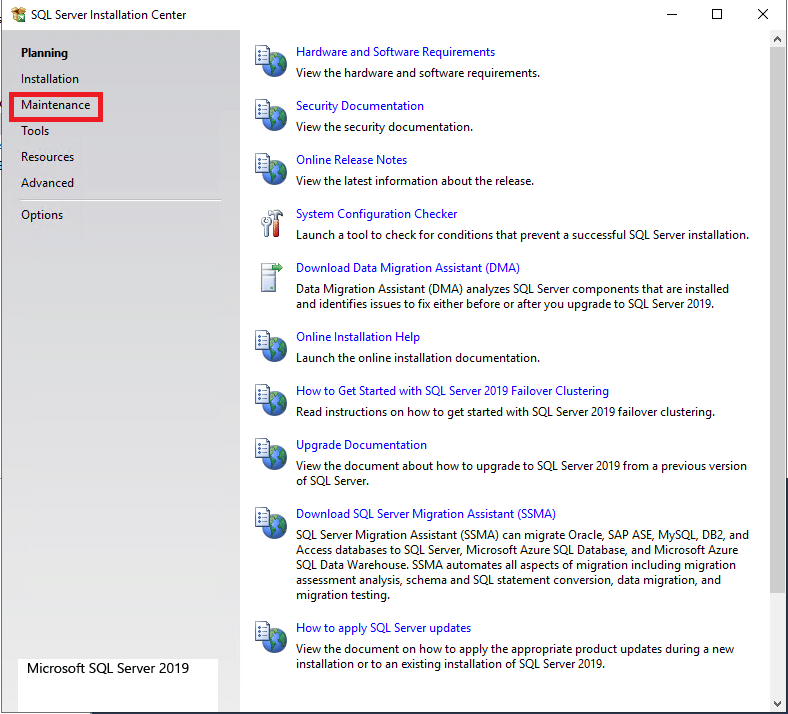The height and width of the screenshot is (714, 788).
Task: Click 'View the hardware and software requirements.' text
Action: [418, 73]
